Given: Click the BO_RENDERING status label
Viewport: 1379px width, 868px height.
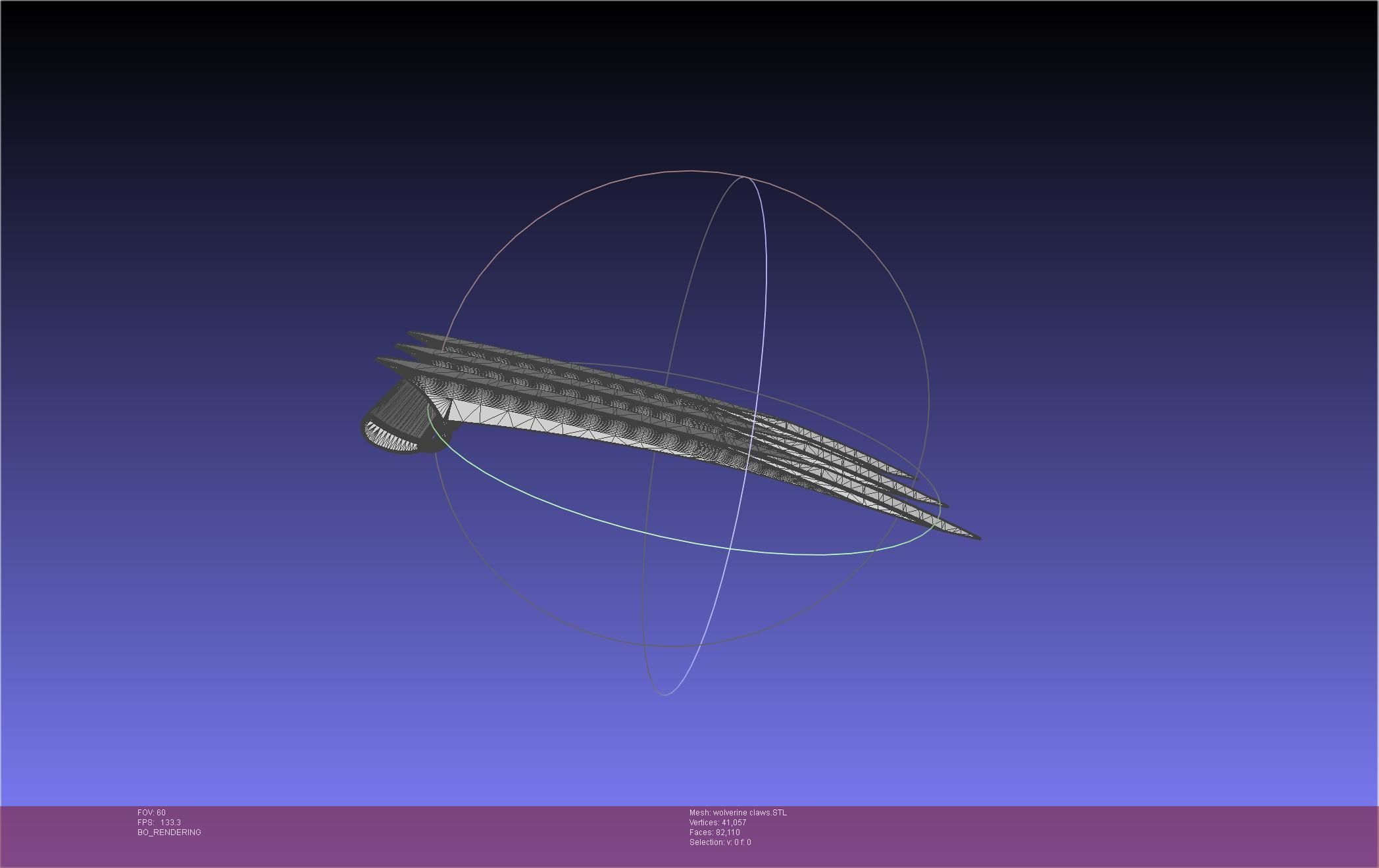Looking at the screenshot, I should coord(169,832).
